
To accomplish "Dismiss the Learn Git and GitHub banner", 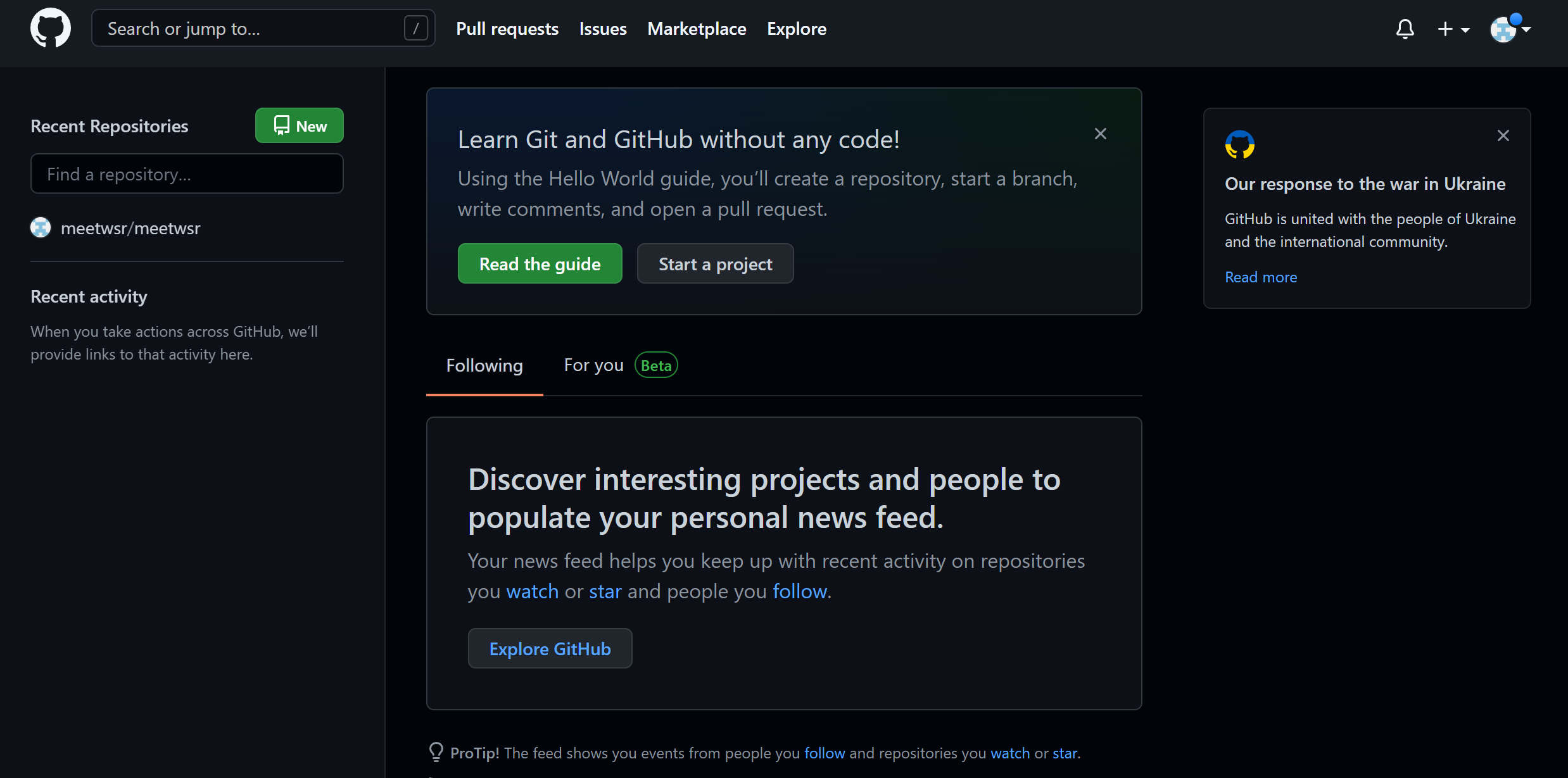I will pos(1101,134).
